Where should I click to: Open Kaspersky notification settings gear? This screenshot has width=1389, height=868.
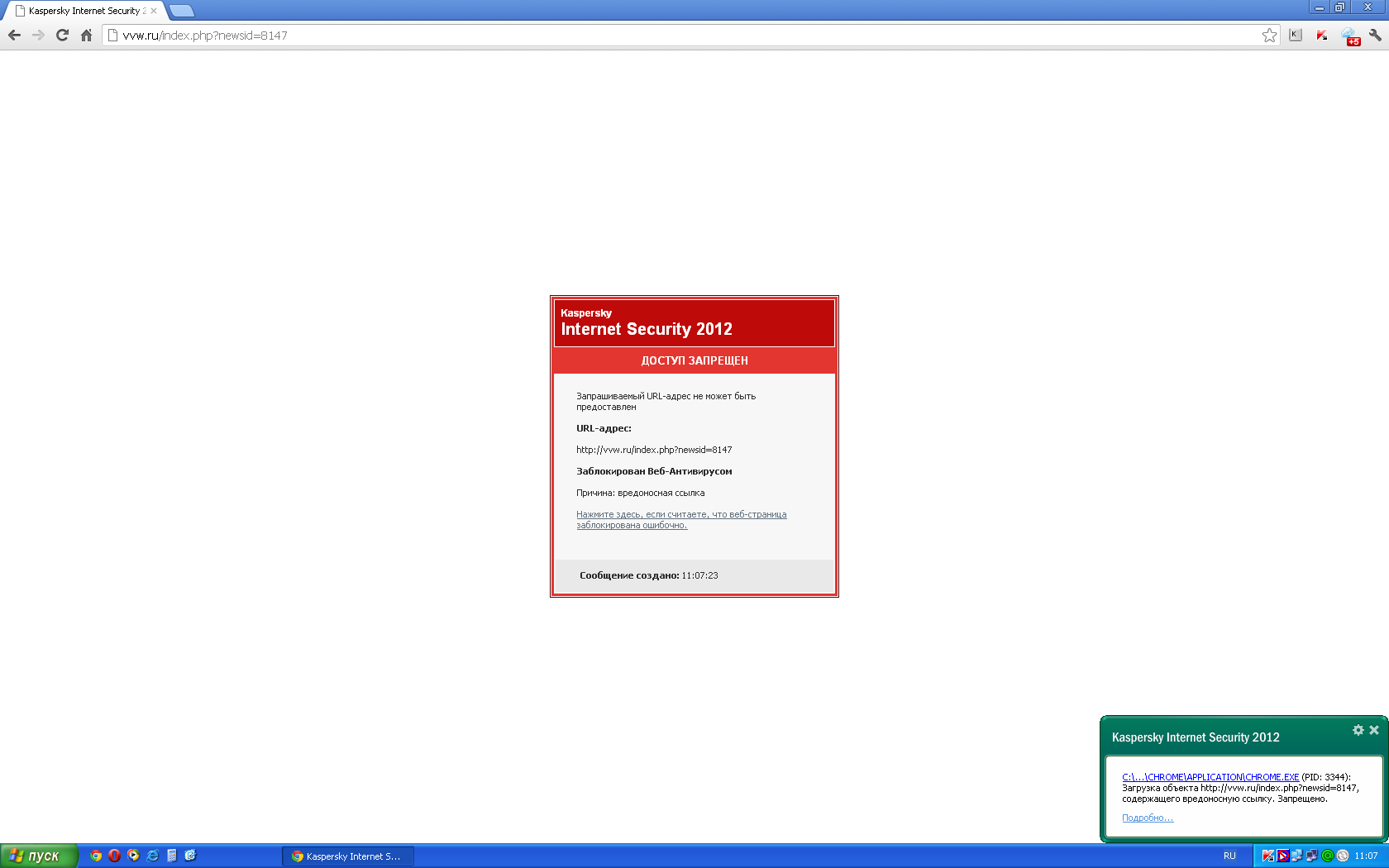coord(1358,730)
